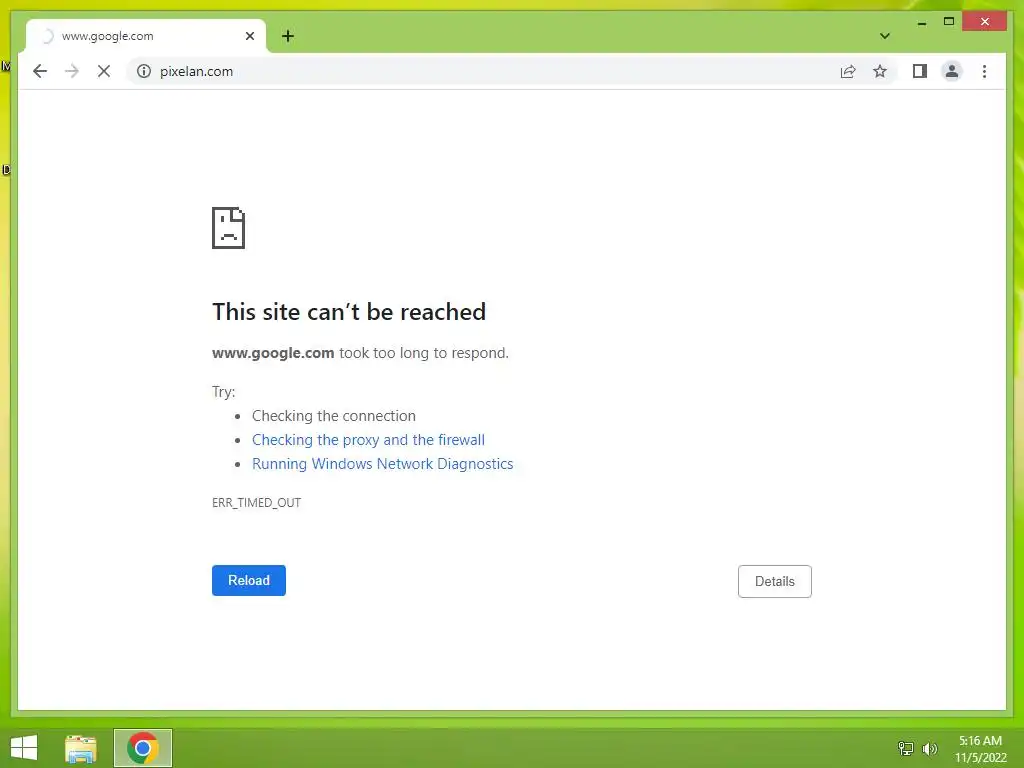Show error Details

(x=775, y=581)
